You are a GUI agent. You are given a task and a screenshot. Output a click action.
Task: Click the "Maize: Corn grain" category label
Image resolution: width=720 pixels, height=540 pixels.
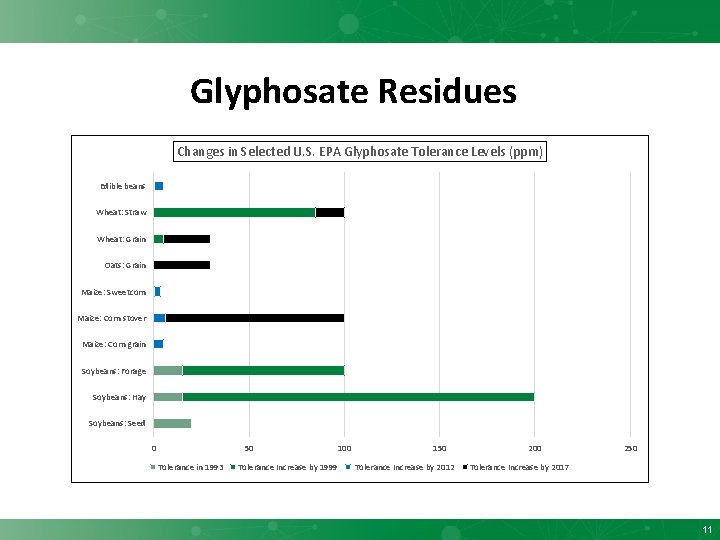coord(114,344)
